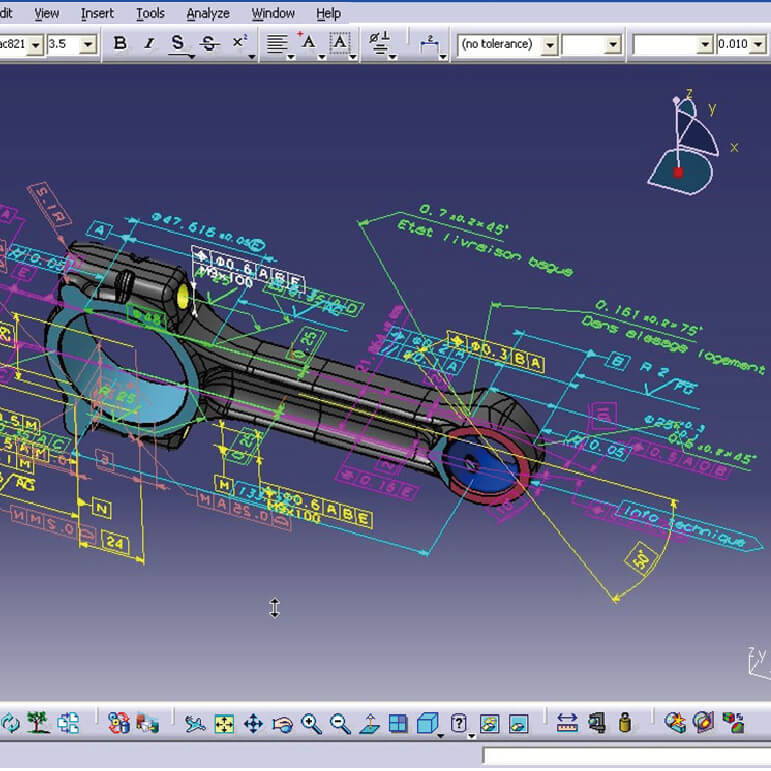Click the Insert Symbol diameter icon
771x771 pixels.
379,43
